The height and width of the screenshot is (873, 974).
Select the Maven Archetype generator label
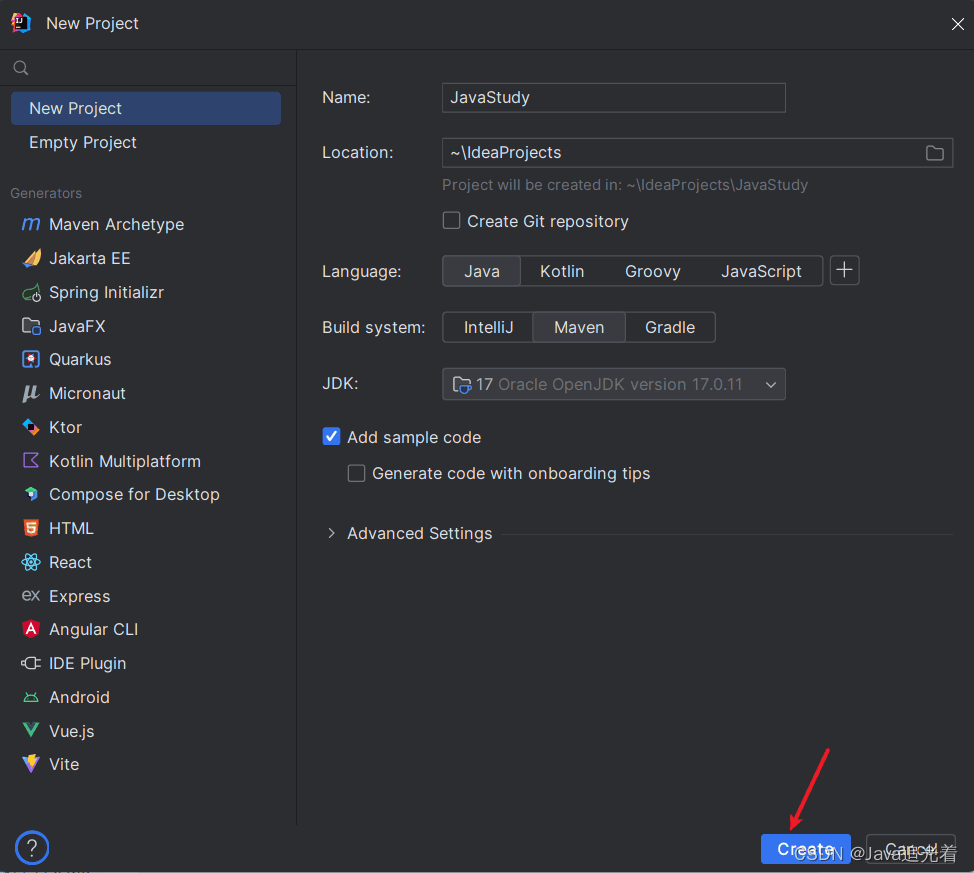click(x=116, y=224)
